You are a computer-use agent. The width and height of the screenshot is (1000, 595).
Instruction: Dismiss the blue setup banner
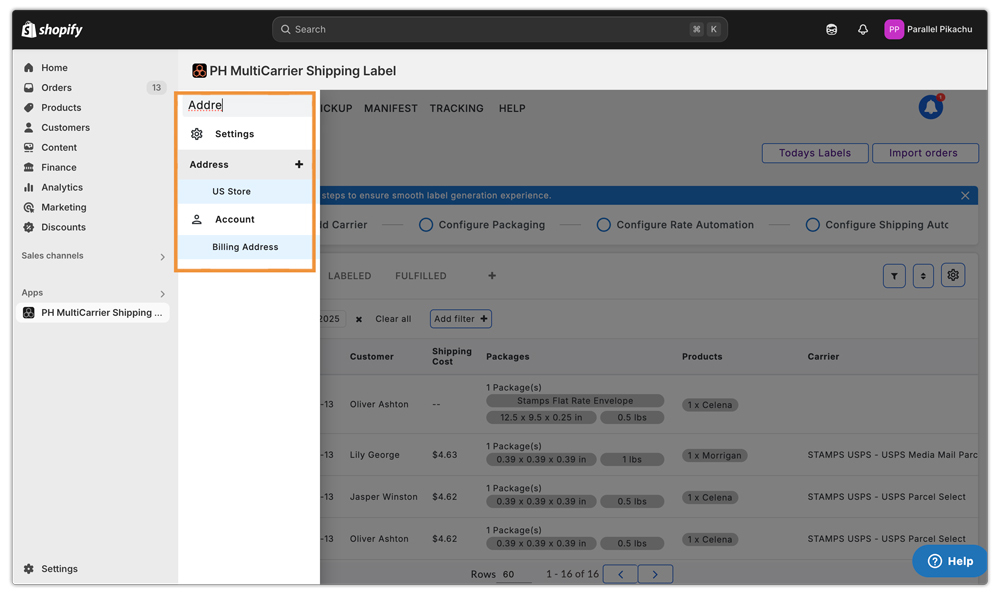click(x=965, y=196)
